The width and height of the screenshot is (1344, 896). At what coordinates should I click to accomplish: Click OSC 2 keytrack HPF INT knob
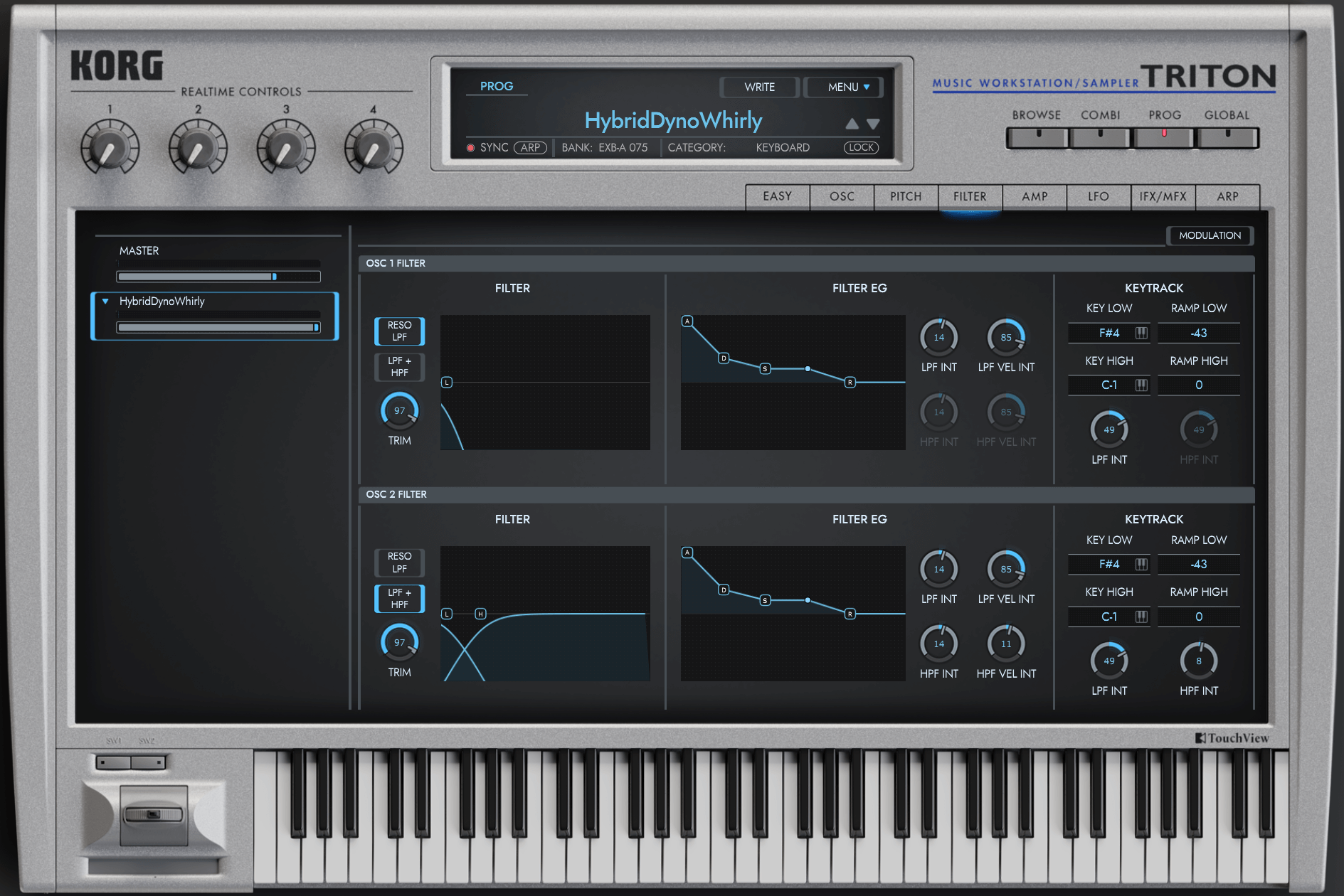(x=1199, y=661)
